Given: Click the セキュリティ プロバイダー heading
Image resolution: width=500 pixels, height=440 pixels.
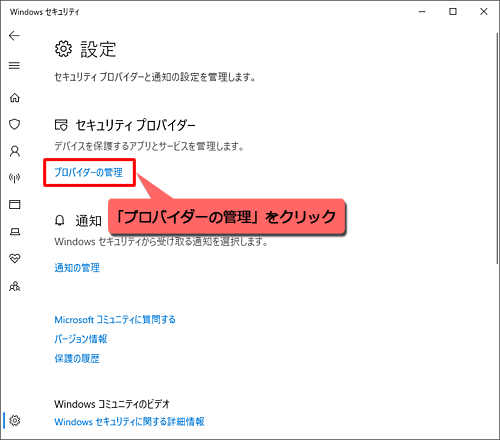Looking at the screenshot, I should click(x=136, y=125).
